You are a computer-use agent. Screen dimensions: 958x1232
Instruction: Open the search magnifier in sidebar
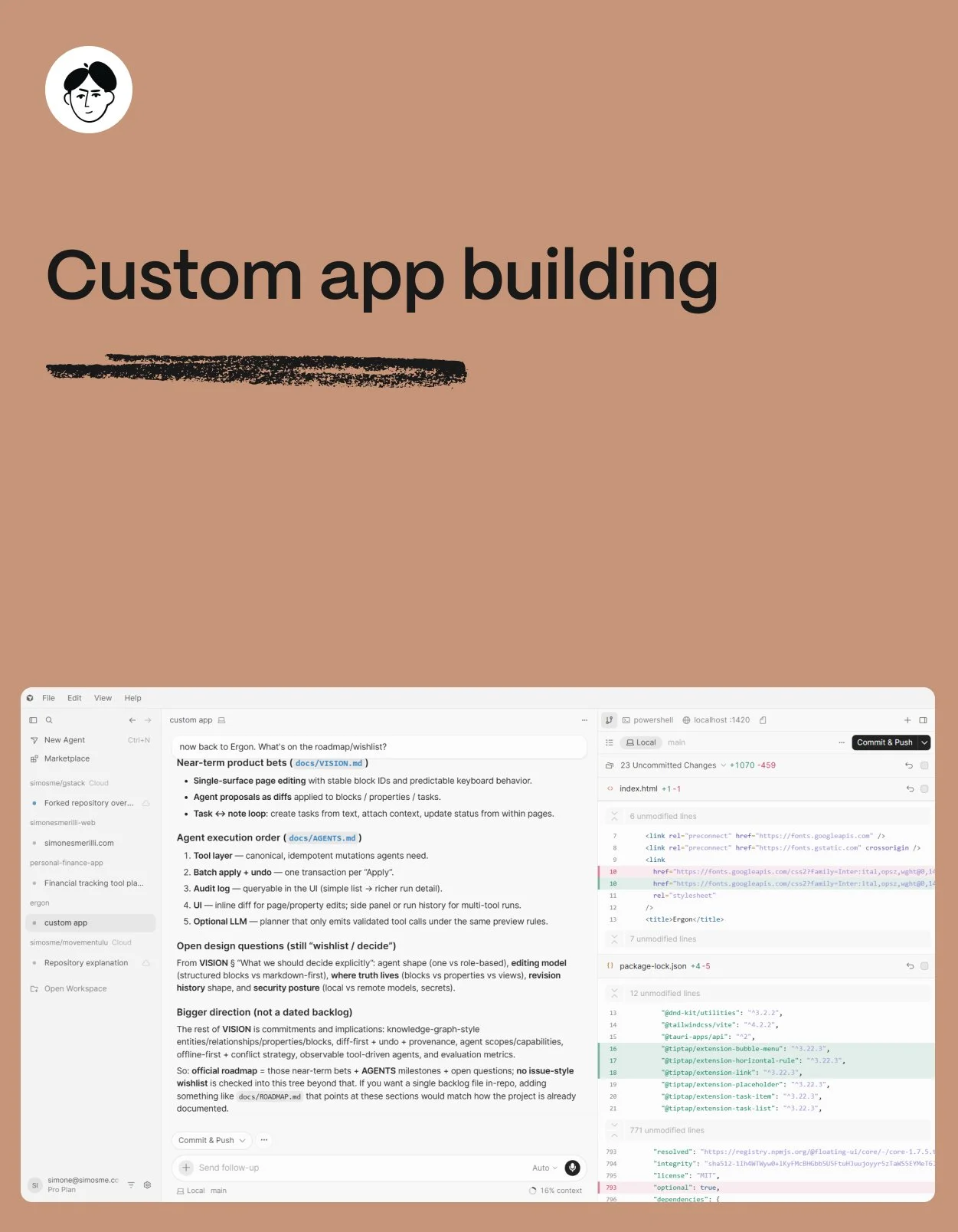(49, 720)
